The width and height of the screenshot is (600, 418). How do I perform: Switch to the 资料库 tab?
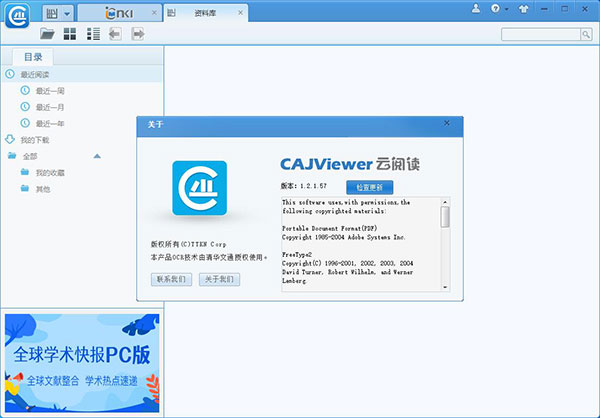tap(205, 13)
